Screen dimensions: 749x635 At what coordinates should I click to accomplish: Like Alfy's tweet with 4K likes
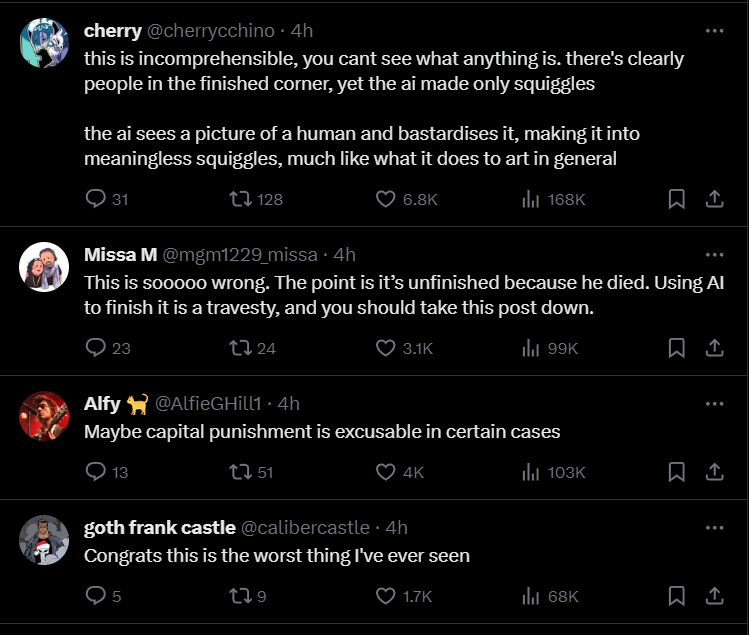coord(386,472)
